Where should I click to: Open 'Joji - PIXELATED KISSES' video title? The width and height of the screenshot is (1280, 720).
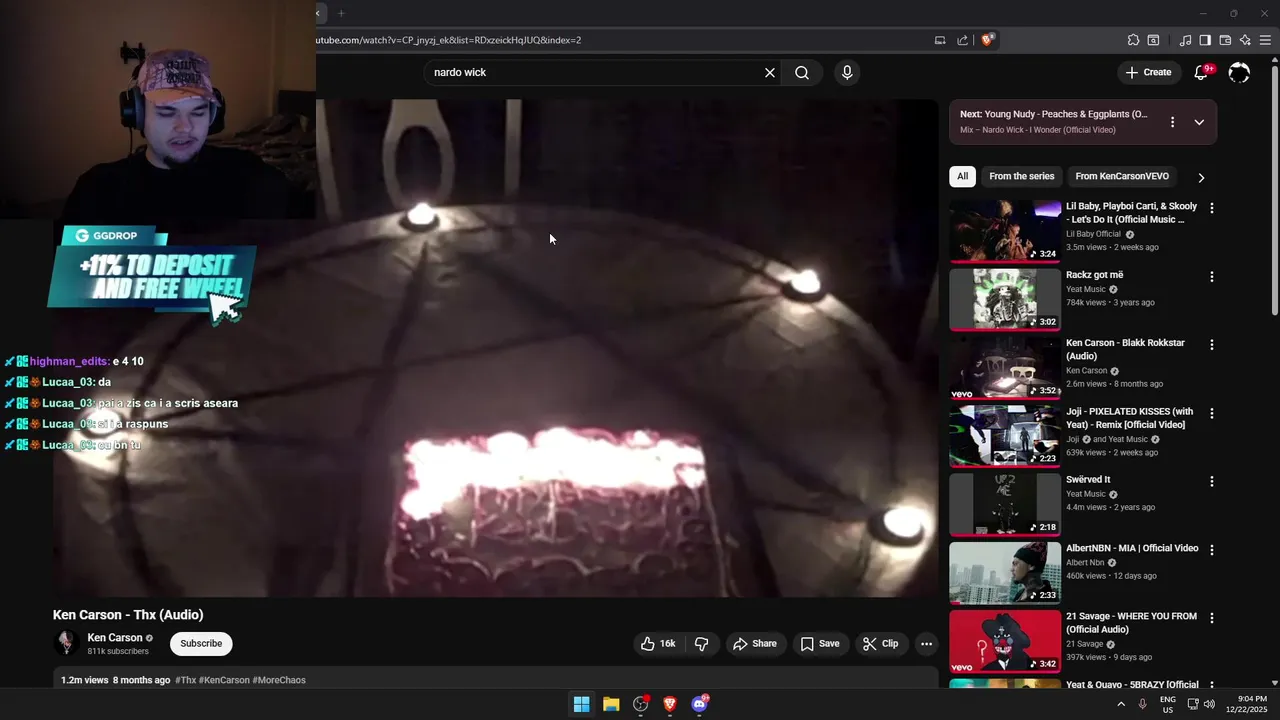click(x=1129, y=418)
